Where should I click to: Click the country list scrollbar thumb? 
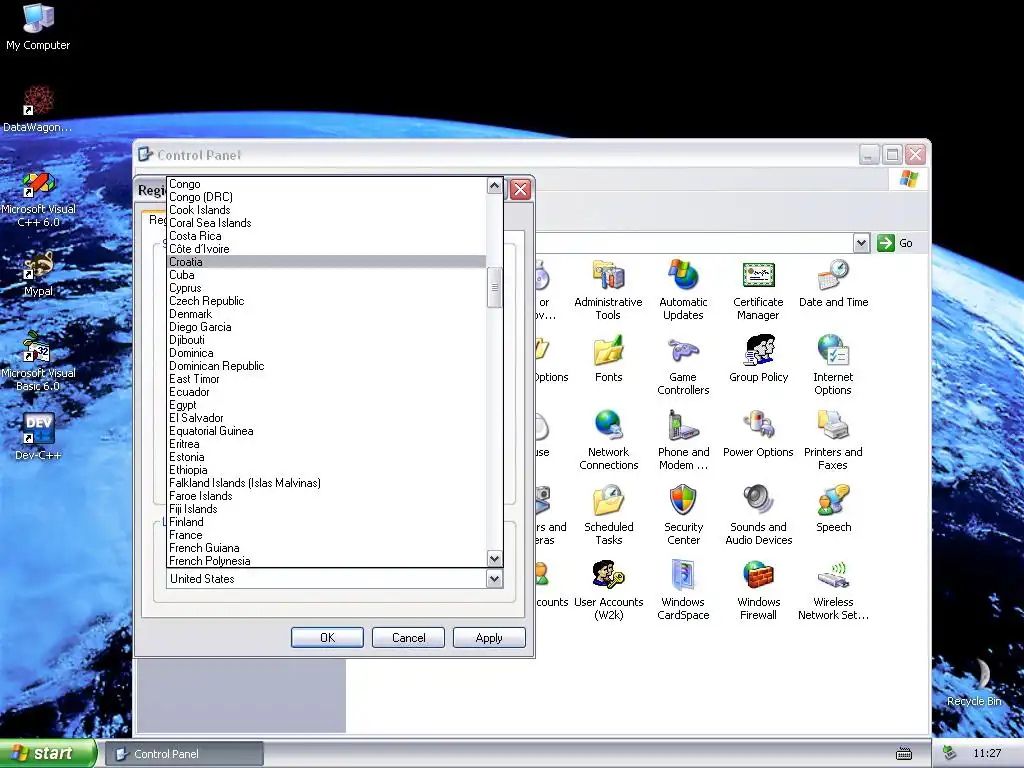494,287
